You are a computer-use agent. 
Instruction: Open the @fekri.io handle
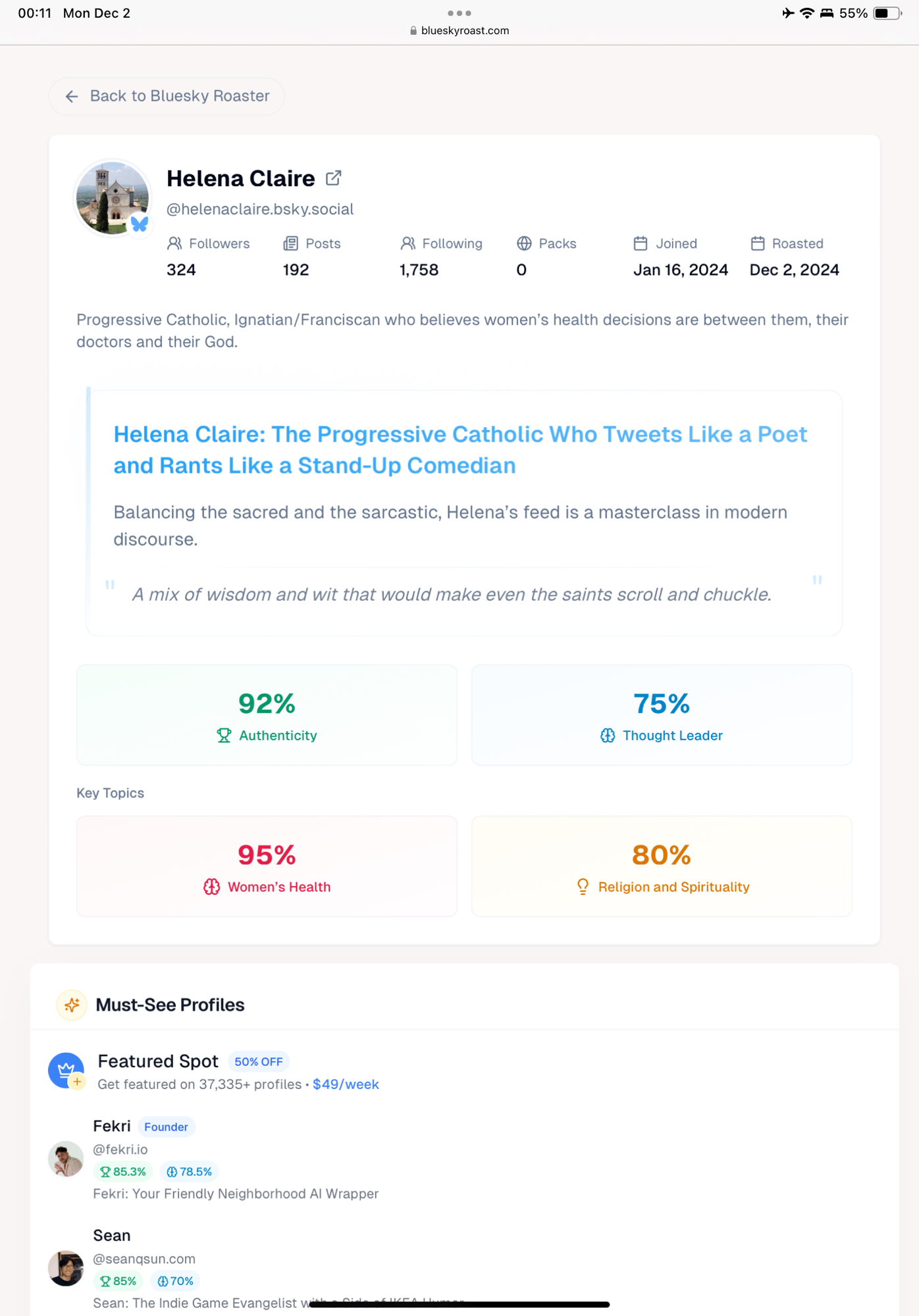pos(120,1150)
